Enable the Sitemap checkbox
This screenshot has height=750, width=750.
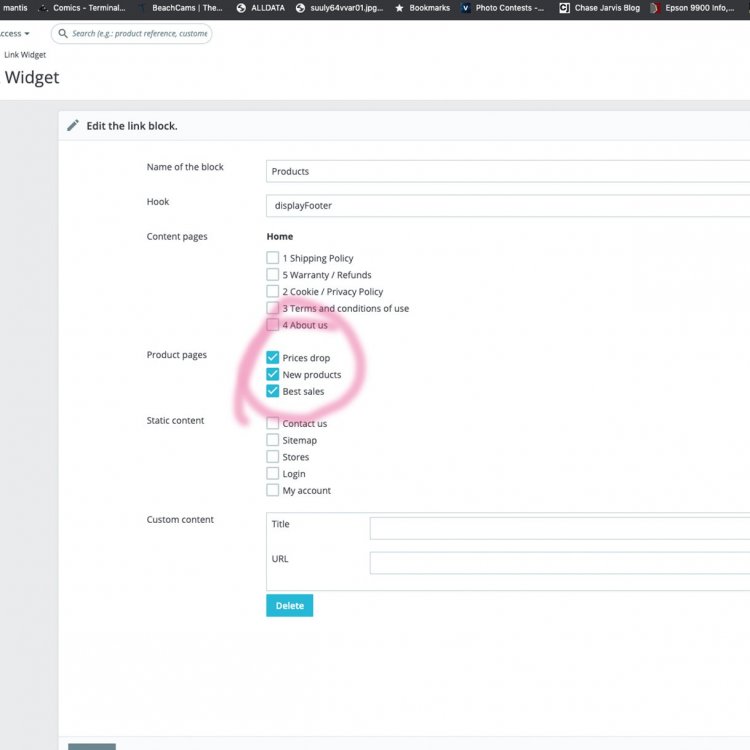[273, 440]
